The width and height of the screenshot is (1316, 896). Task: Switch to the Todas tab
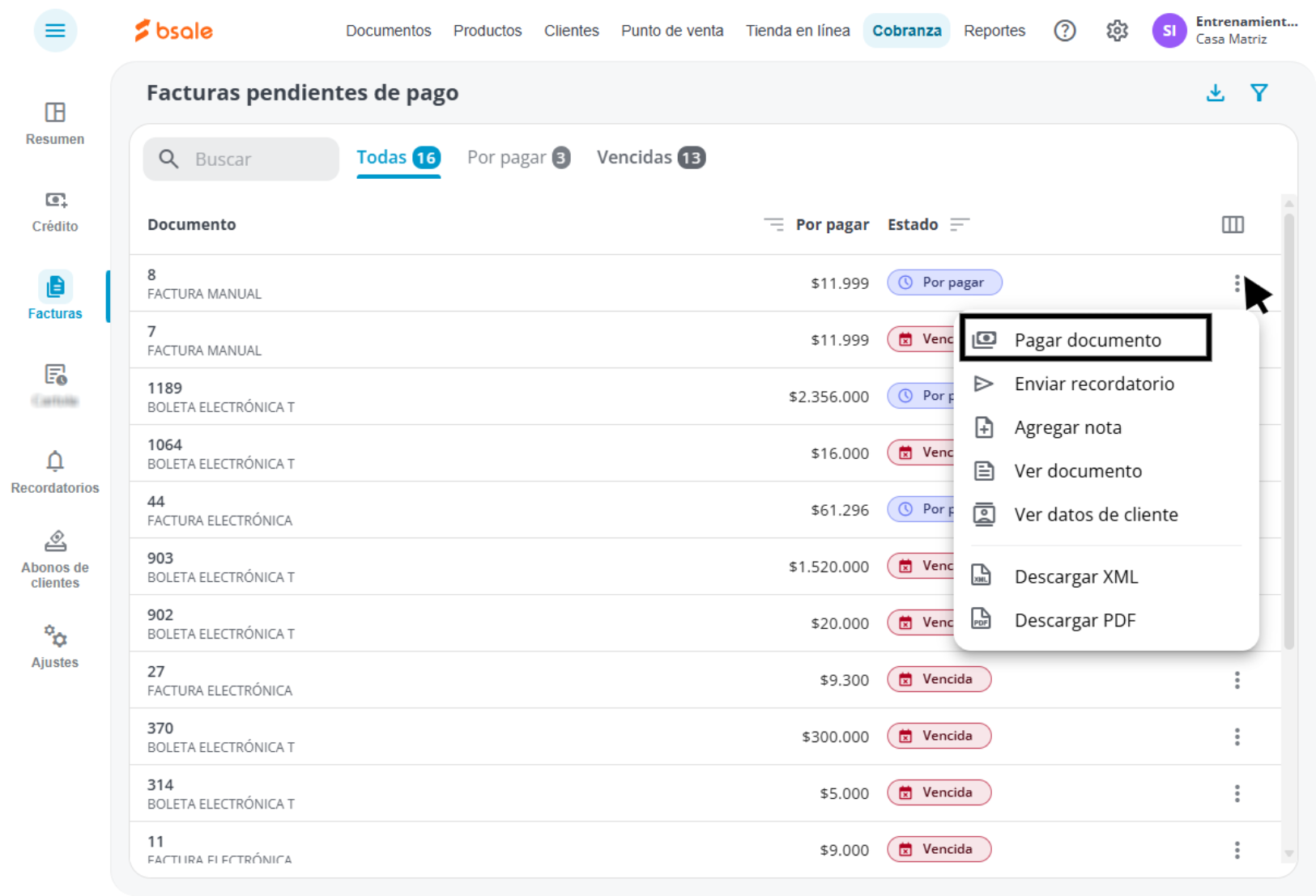(398, 158)
